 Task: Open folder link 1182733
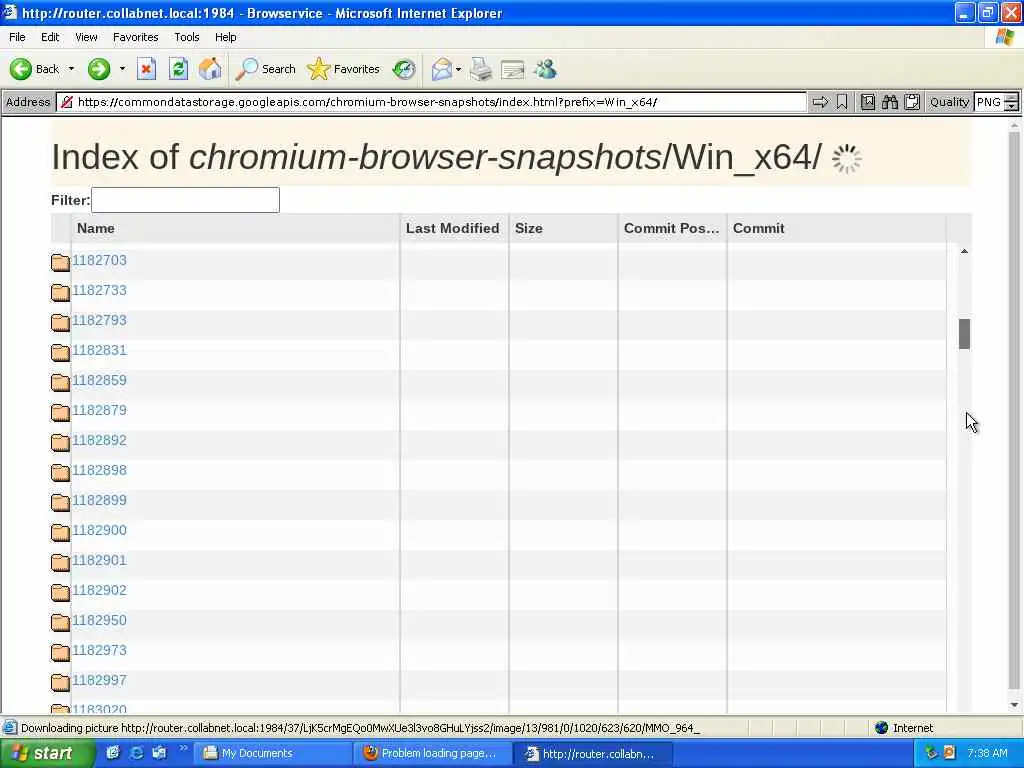99,290
